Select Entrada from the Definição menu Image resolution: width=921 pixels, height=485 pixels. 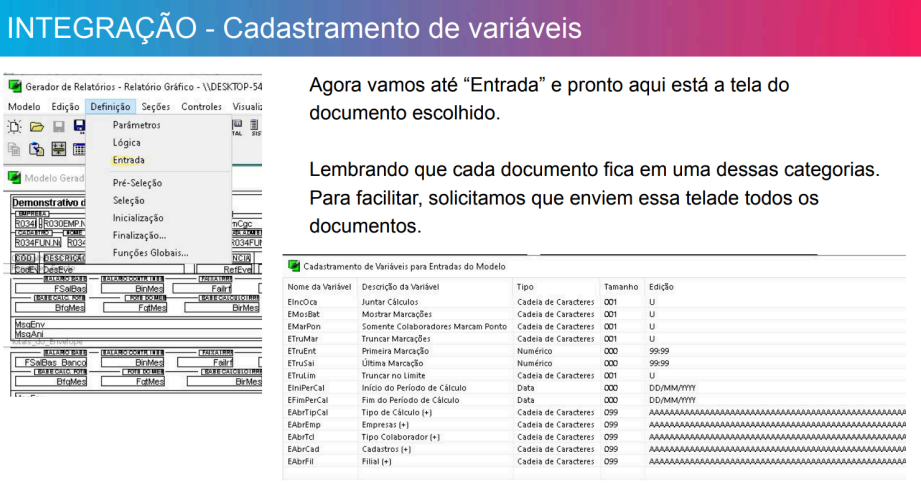(x=128, y=160)
